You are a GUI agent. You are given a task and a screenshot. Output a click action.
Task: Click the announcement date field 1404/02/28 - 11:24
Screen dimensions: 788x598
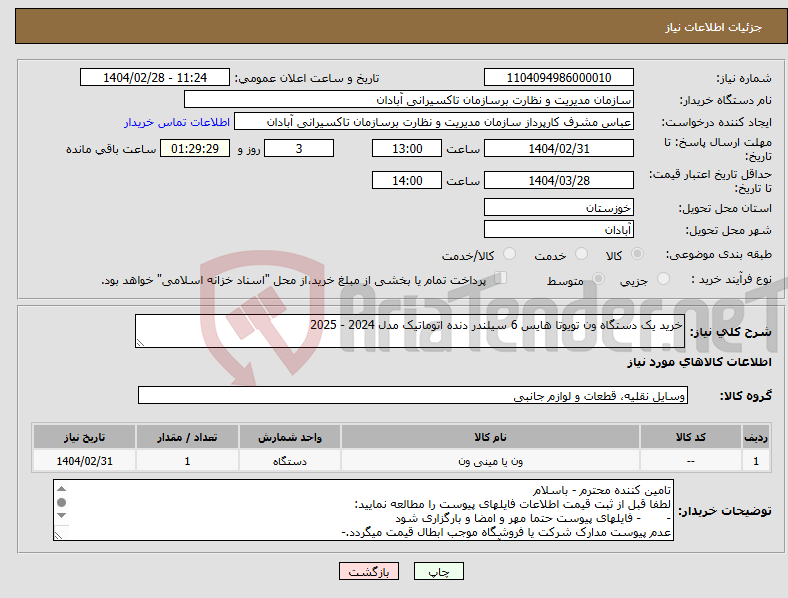155,78
